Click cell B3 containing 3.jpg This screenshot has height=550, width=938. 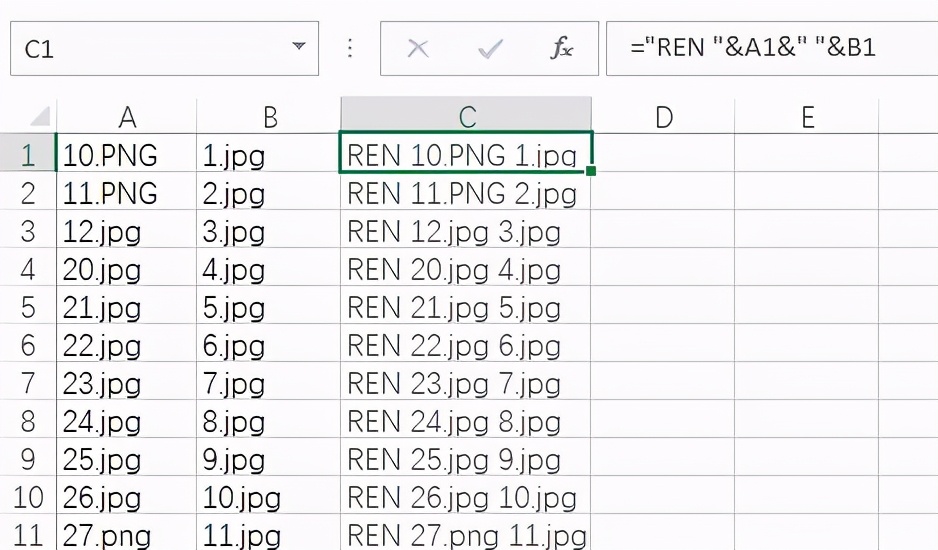(x=269, y=232)
